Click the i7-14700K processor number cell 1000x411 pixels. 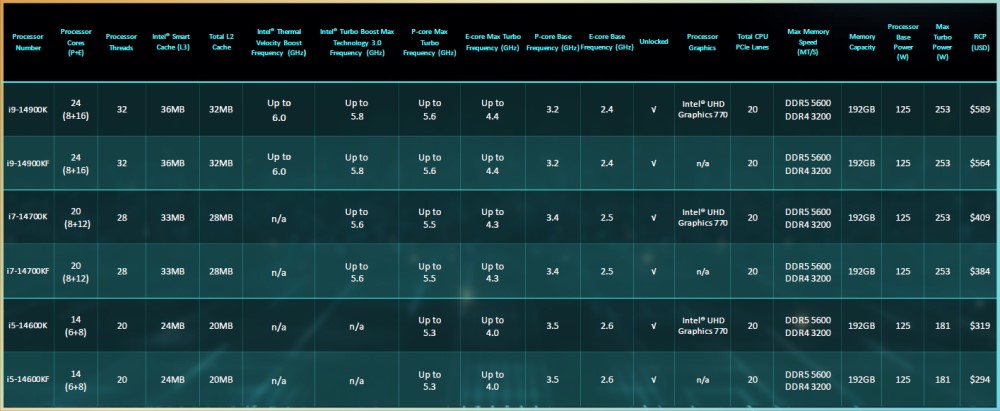28,217
